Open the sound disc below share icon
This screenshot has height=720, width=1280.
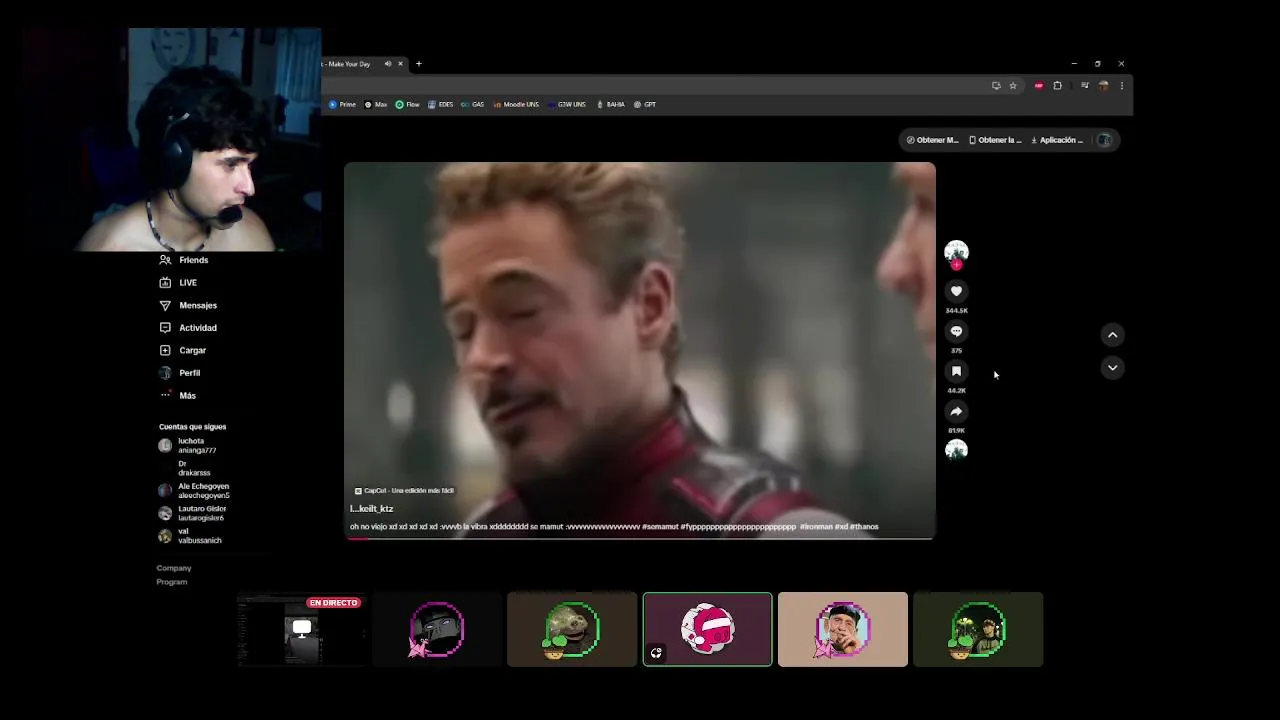click(956, 450)
